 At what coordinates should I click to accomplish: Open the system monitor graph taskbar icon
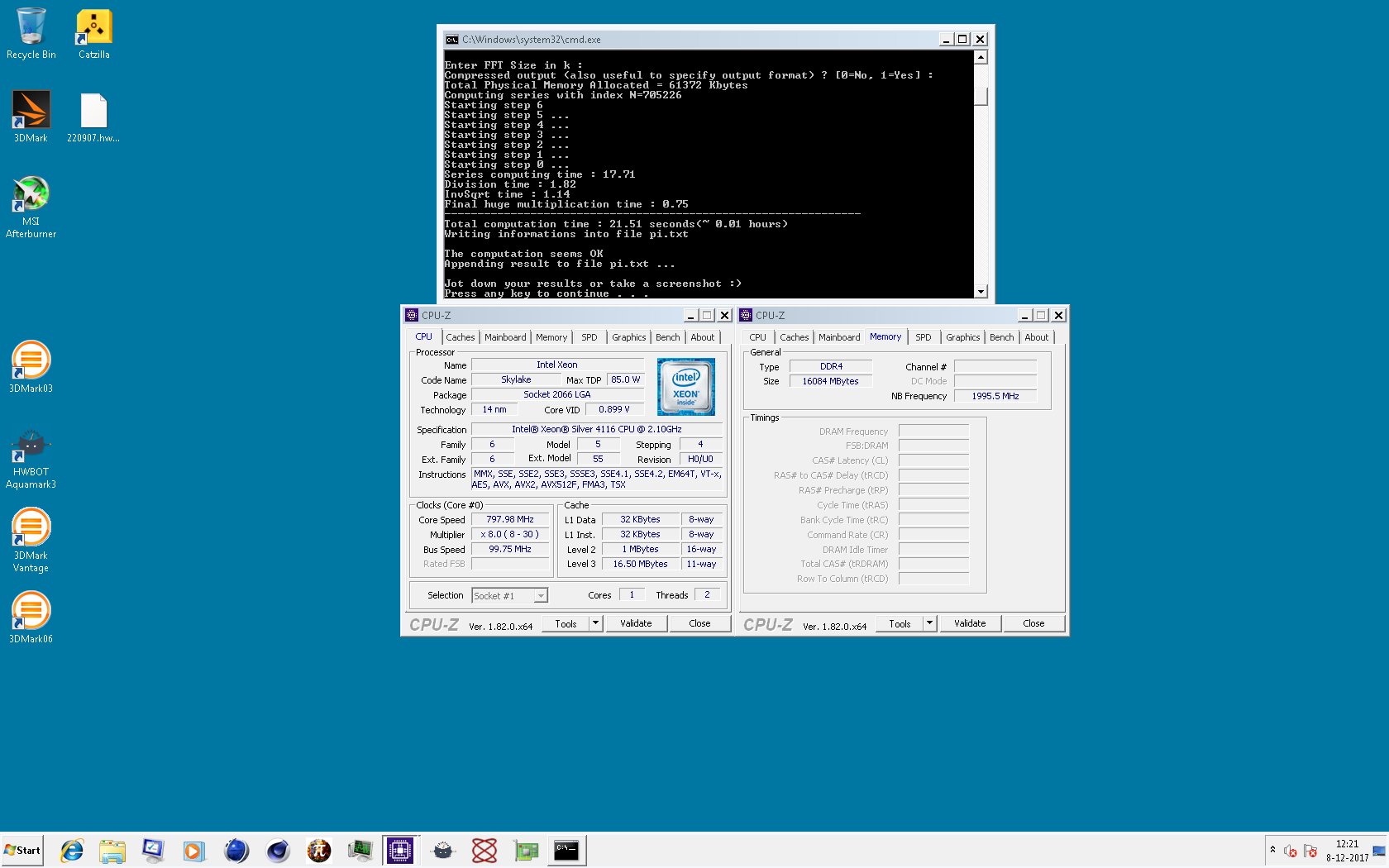coord(360,850)
